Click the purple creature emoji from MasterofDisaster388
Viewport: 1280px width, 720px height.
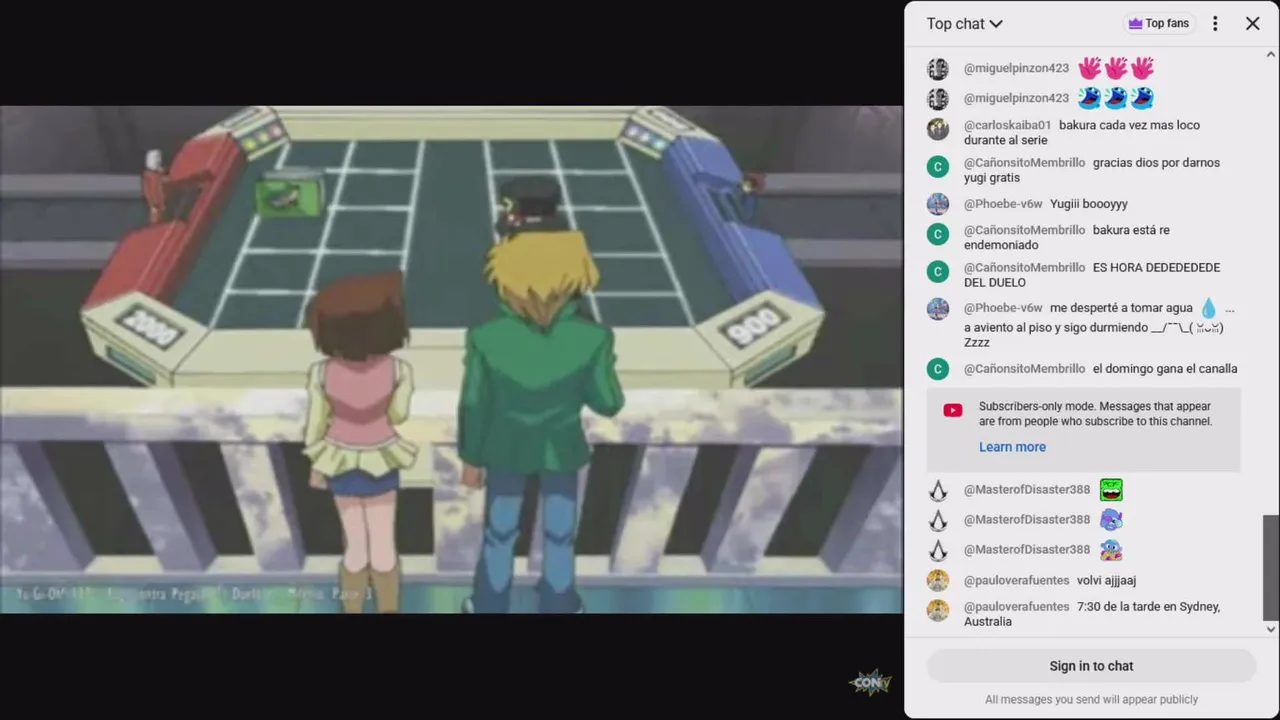pos(1111,520)
